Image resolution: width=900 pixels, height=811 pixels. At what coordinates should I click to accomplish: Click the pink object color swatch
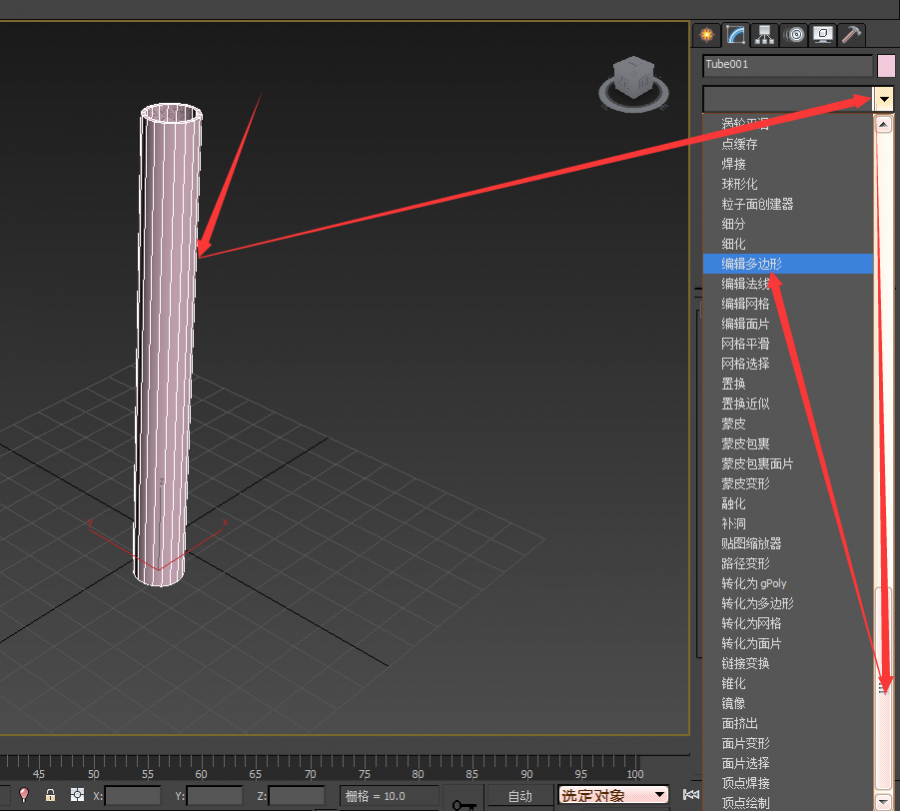point(885,66)
